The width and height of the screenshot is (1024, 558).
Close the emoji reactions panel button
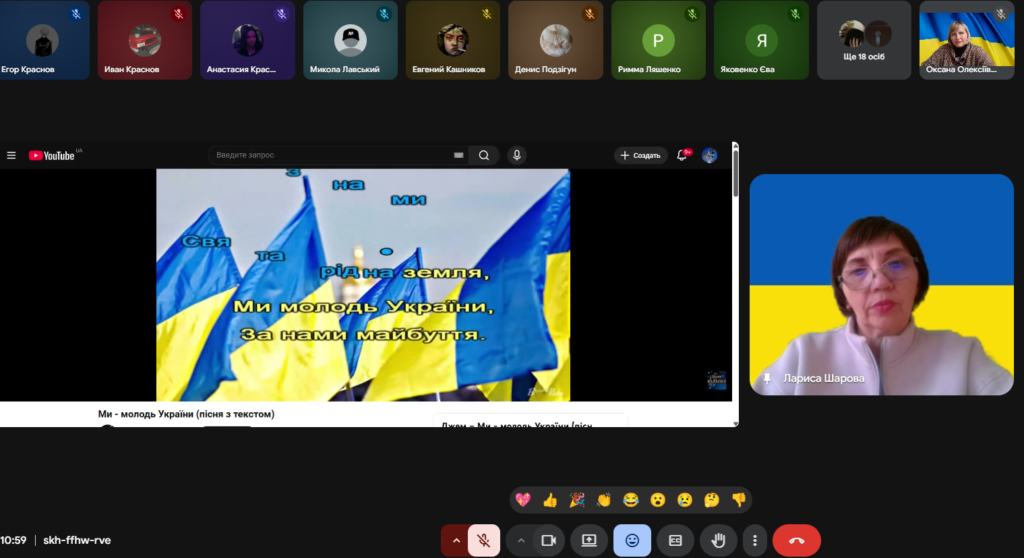pyautogui.click(x=632, y=540)
